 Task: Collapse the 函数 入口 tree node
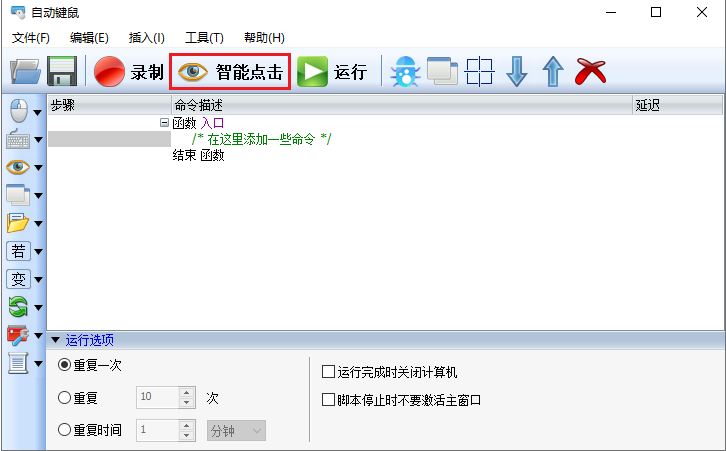pos(164,123)
